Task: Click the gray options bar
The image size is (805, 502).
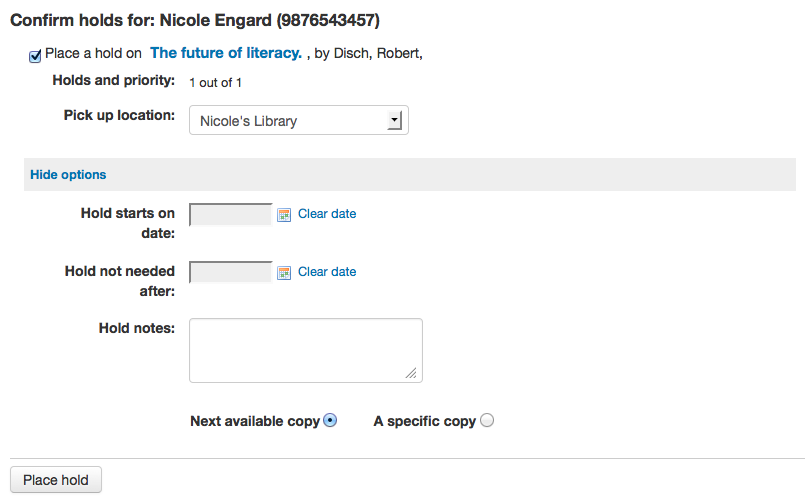Action: point(410,175)
